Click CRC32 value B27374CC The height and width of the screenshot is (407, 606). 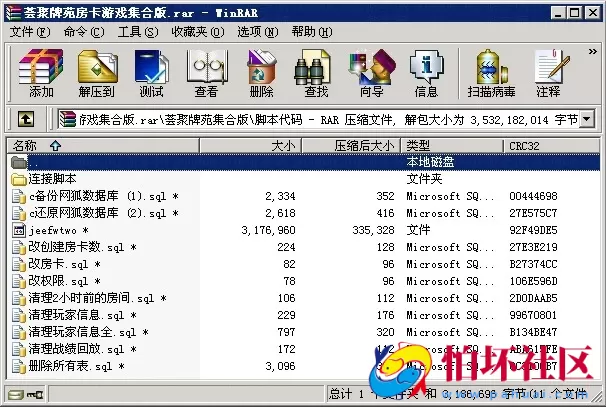pos(533,264)
